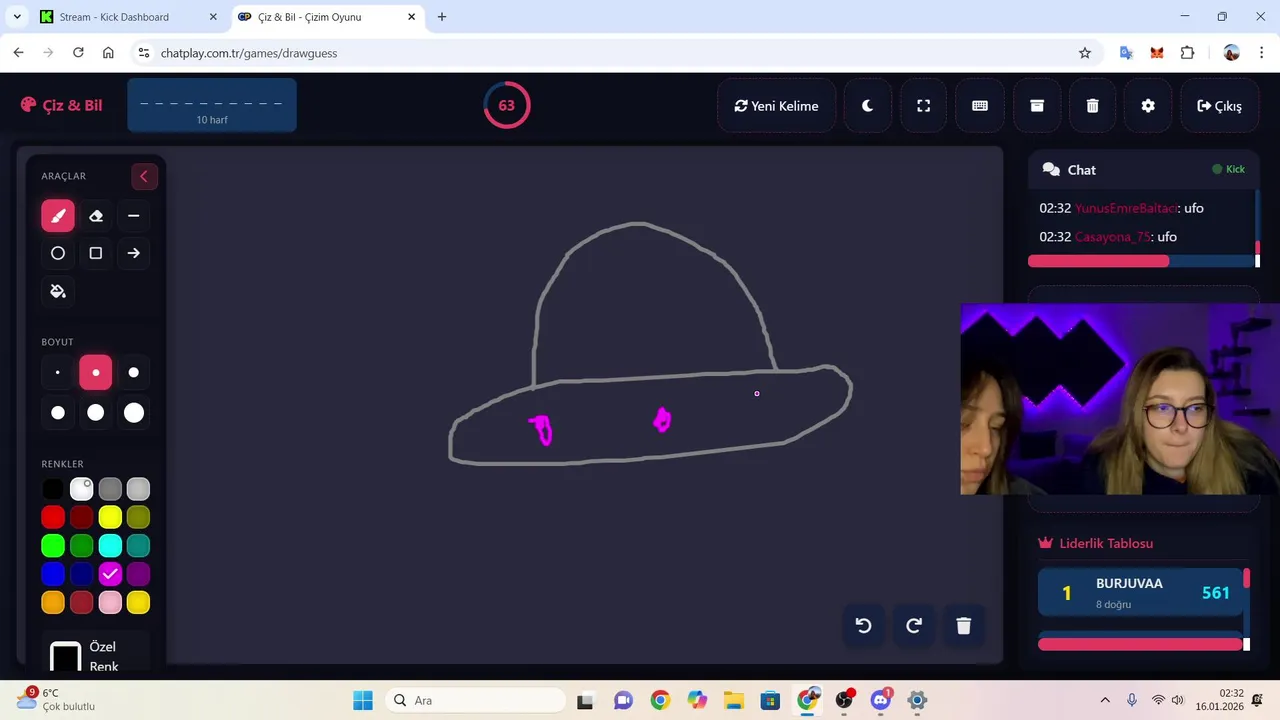1280x720 pixels.
Task: Open Discord from the taskbar
Action: 881,700
